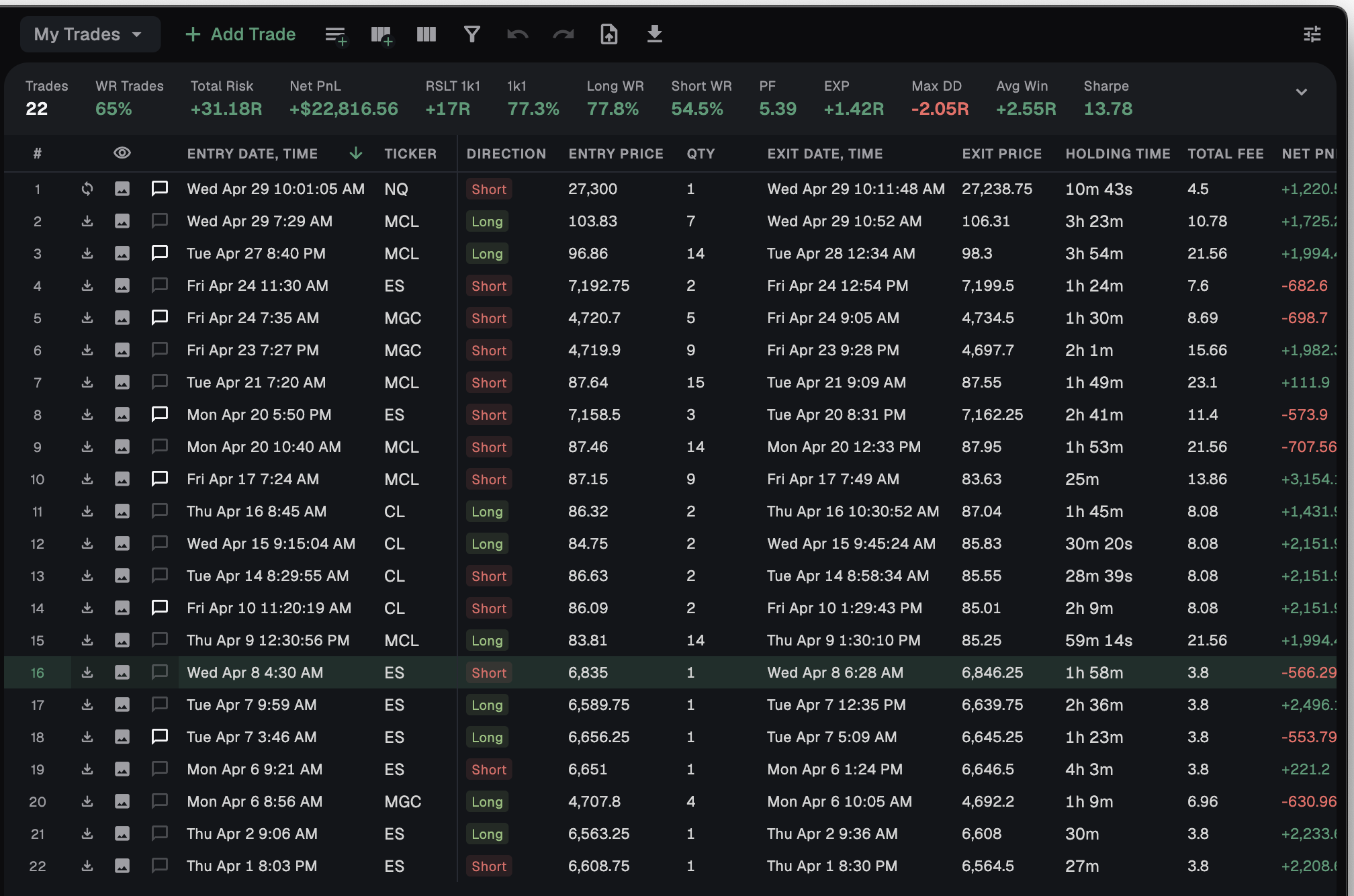Click the ENTRY PRICE column header
The image size is (1354, 896).
tap(616, 154)
